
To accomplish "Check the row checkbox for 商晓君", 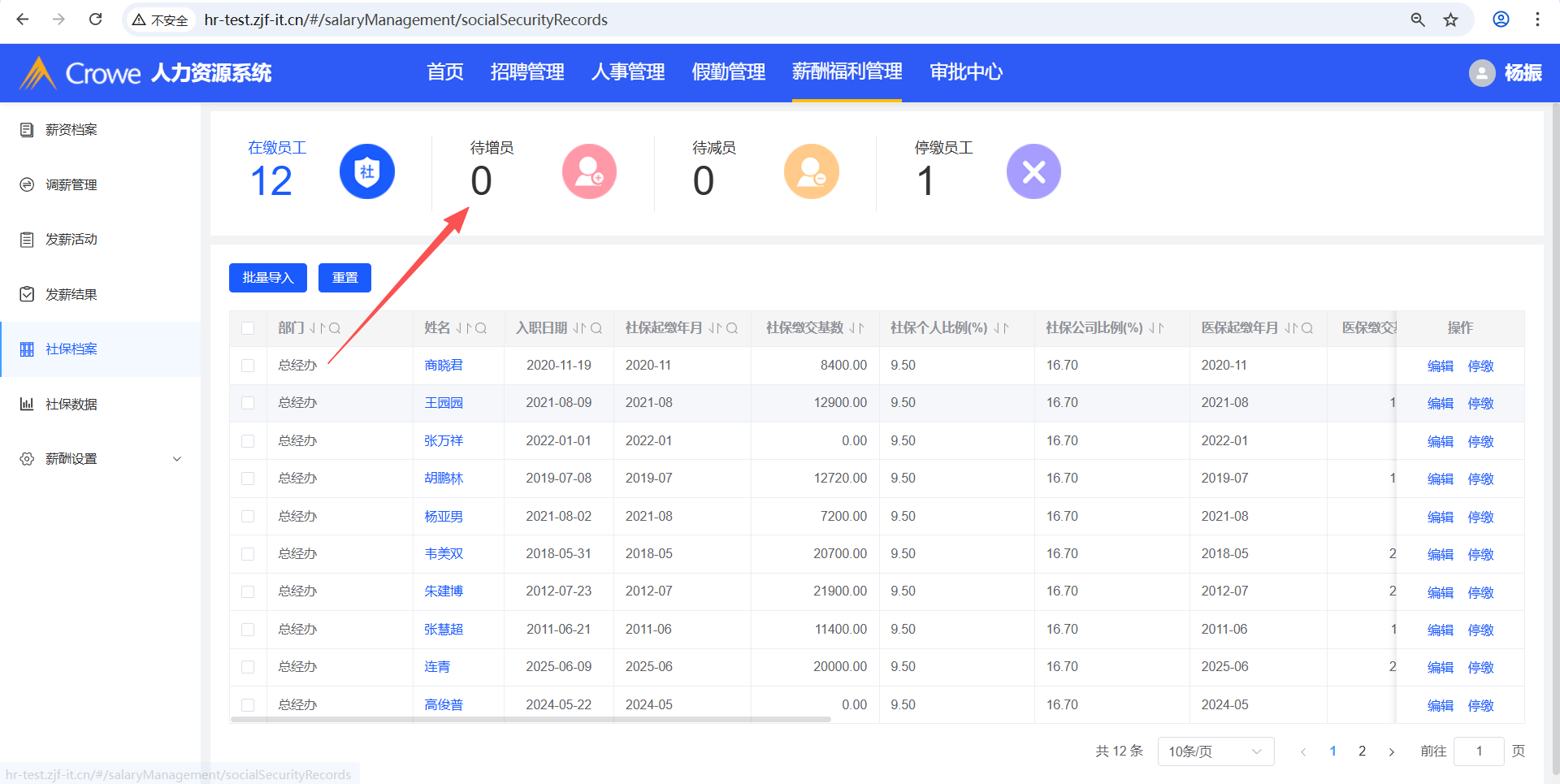I will pos(248,366).
